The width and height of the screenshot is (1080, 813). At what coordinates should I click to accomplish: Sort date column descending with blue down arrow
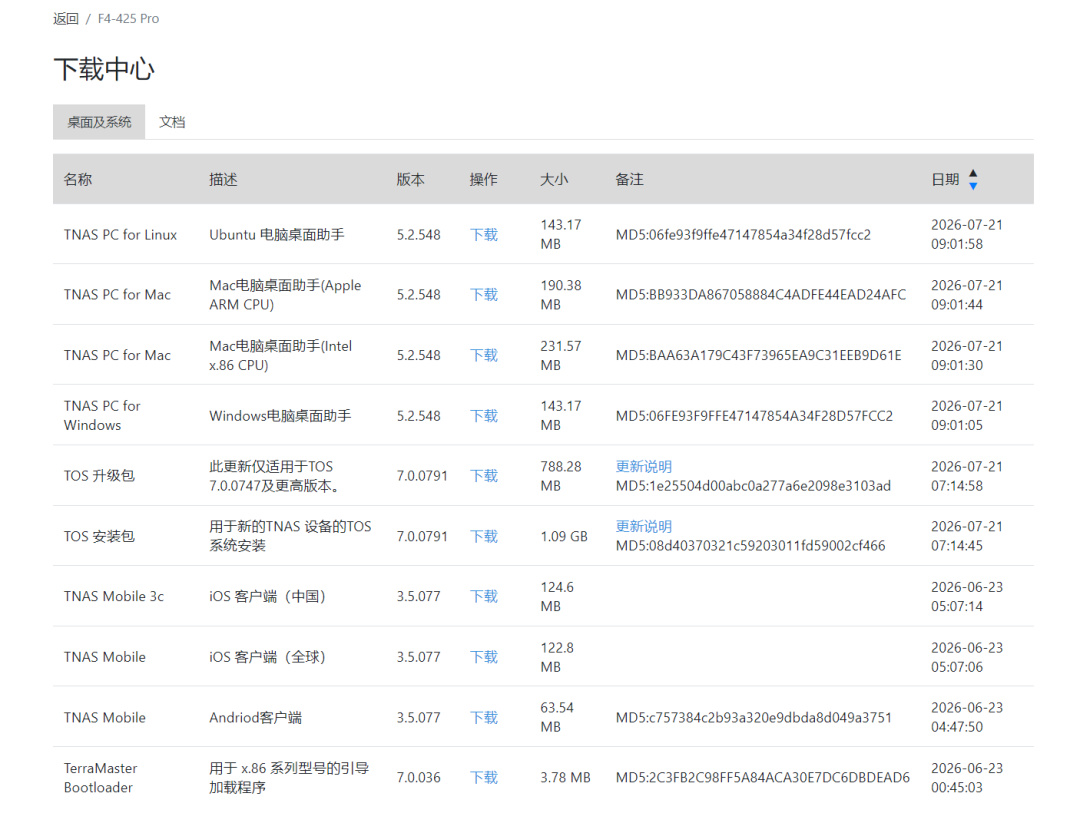tap(973, 185)
